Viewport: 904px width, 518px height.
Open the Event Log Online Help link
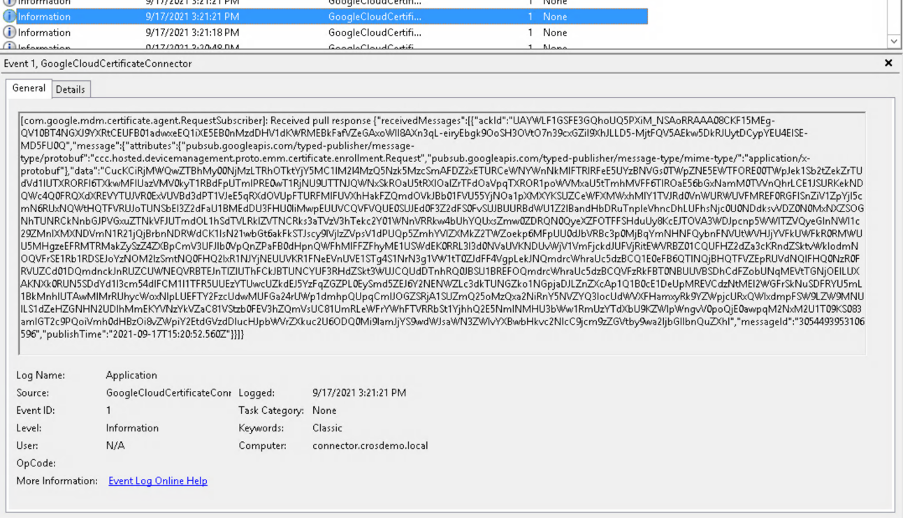tap(158, 481)
